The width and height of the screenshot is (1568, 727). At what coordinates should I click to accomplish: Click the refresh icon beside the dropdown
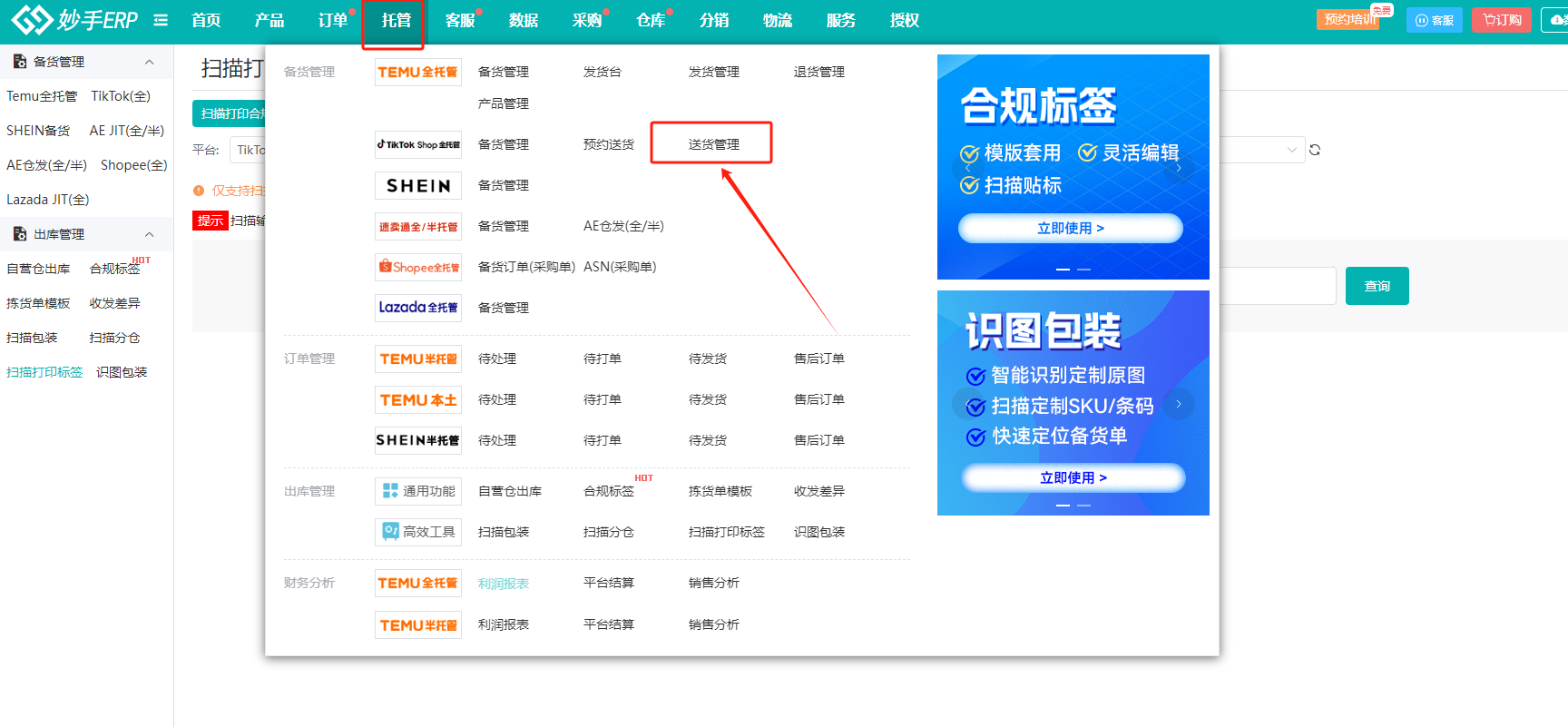(1315, 150)
